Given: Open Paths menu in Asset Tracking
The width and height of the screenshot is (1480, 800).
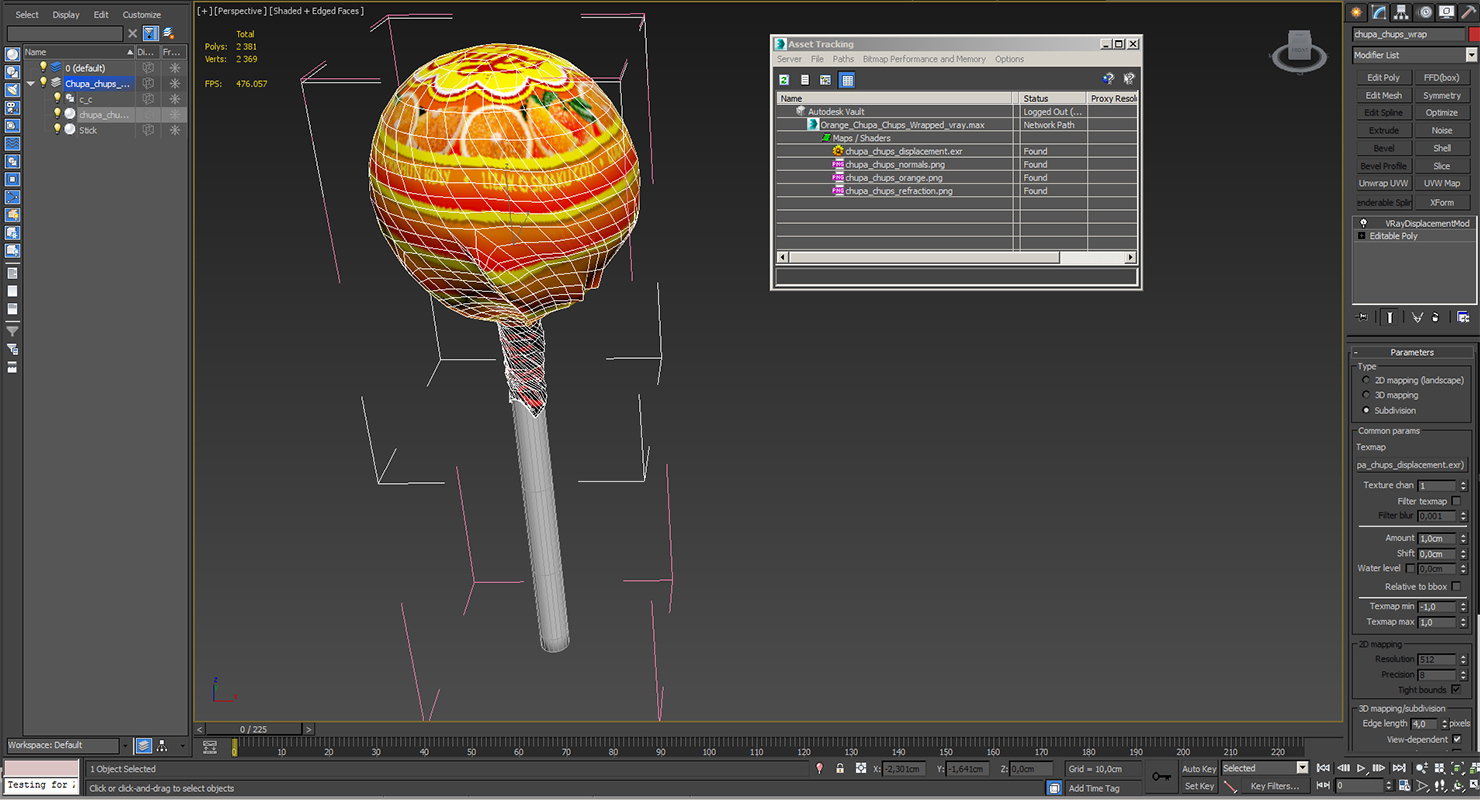Looking at the screenshot, I should pos(843,59).
